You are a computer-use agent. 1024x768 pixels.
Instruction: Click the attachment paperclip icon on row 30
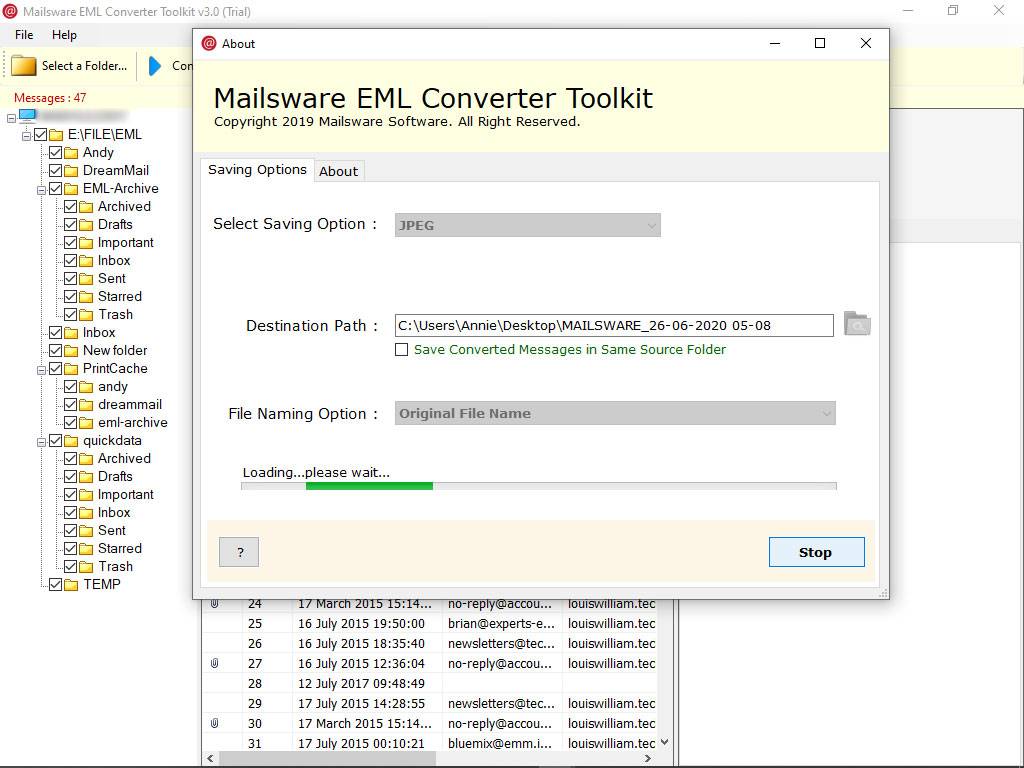pyautogui.click(x=214, y=723)
